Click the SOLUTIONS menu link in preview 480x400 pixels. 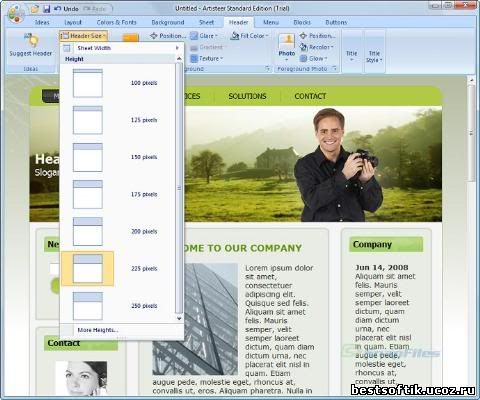pyautogui.click(x=247, y=96)
